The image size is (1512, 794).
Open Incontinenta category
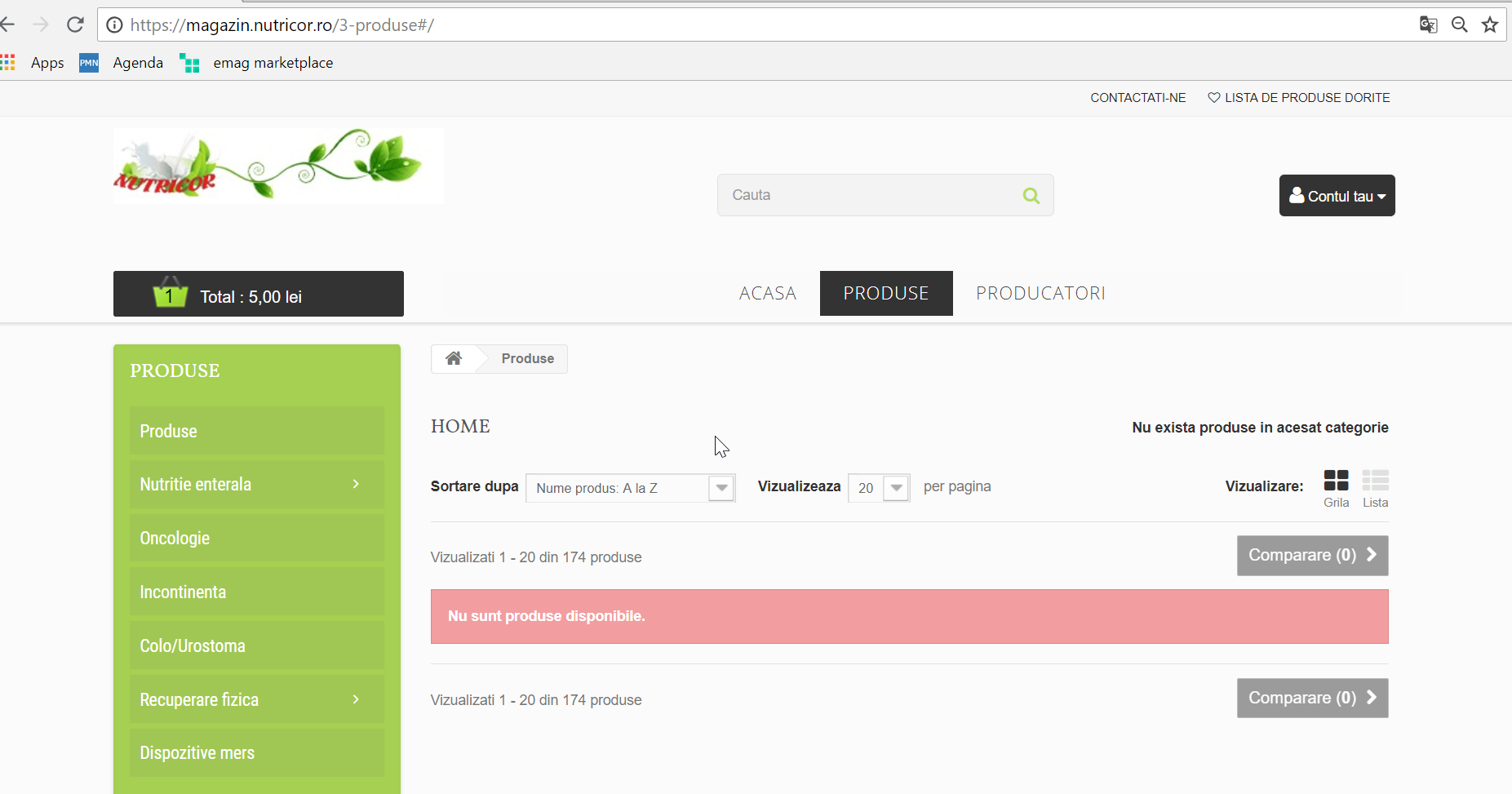pos(256,592)
